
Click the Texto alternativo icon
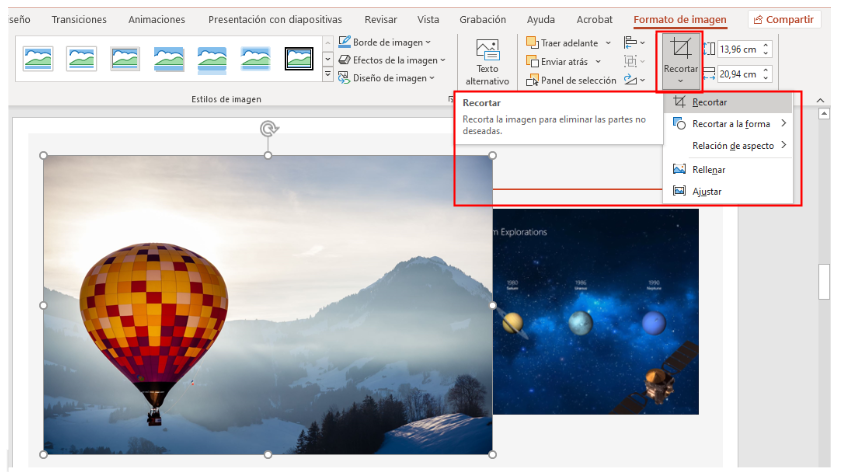[488, 50]
